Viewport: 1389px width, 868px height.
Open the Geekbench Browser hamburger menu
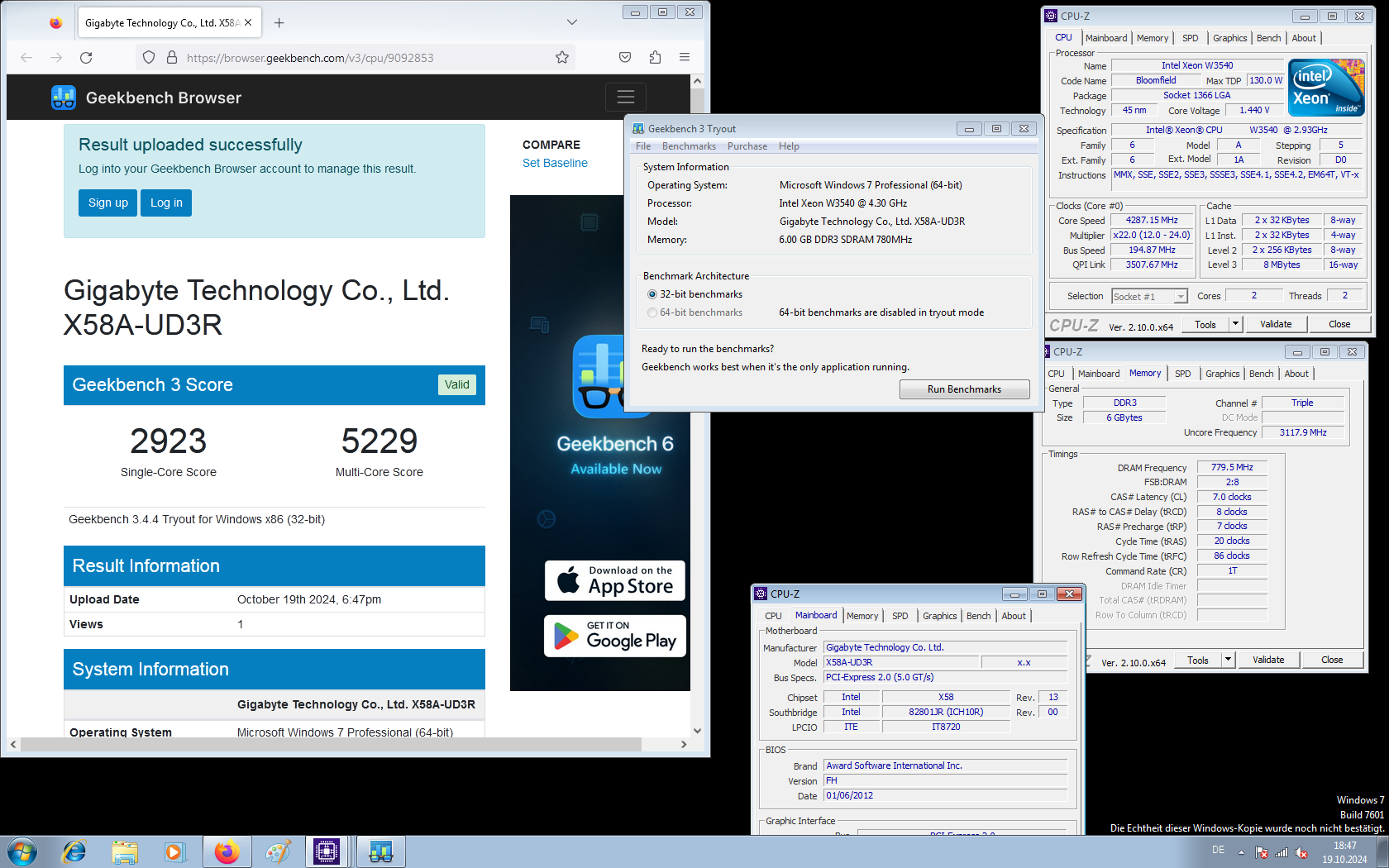(626, 97)
